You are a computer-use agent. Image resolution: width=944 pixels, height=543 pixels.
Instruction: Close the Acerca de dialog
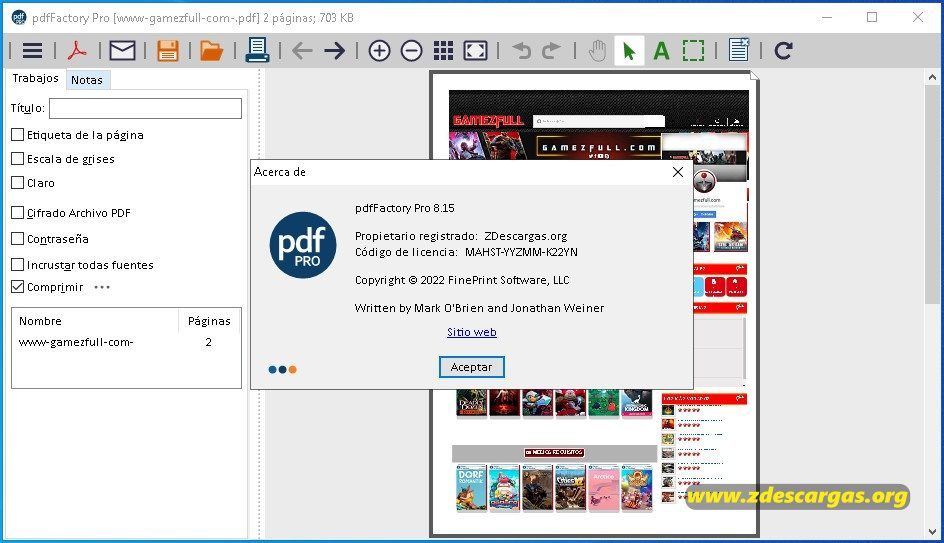click(678, 172)
